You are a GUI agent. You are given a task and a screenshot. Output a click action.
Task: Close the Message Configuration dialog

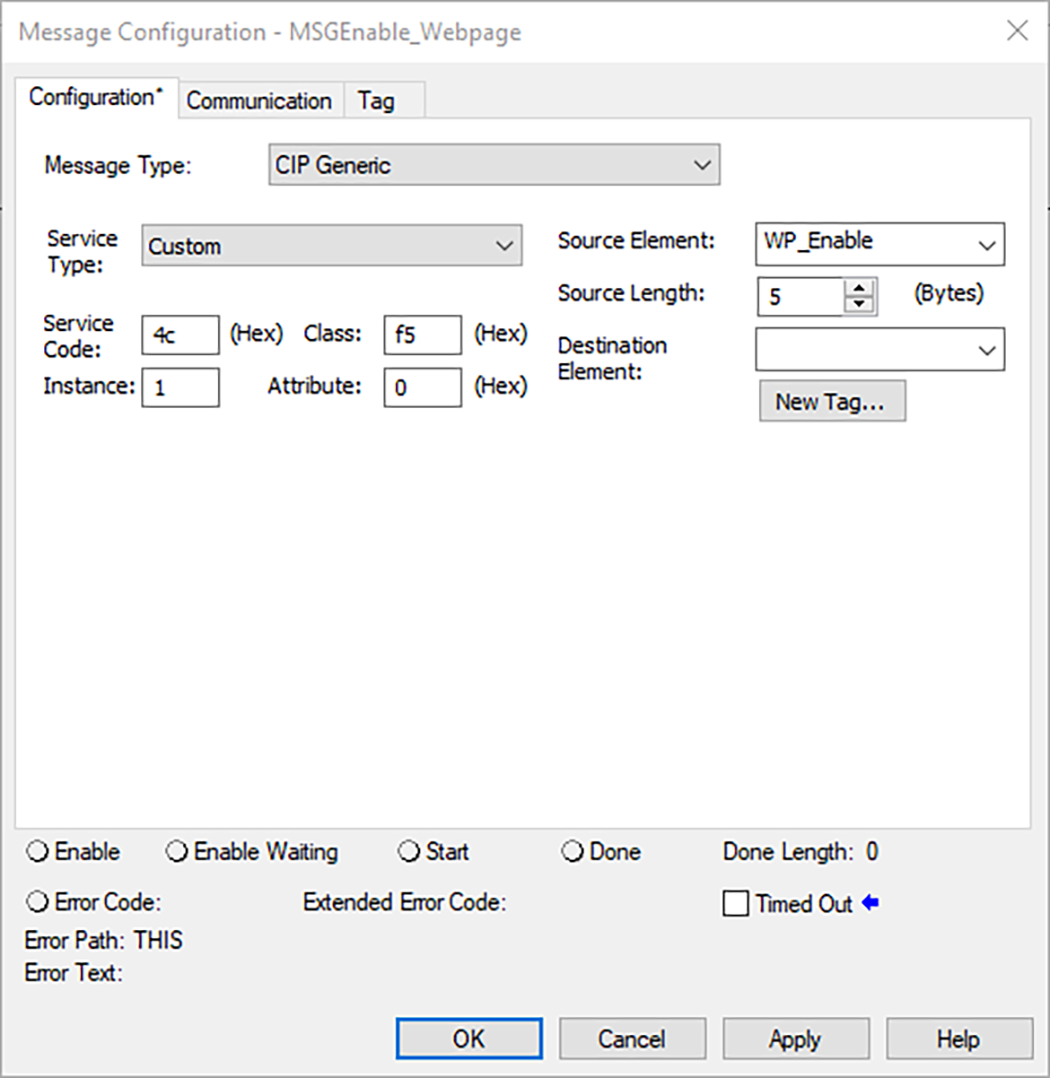1017,31
